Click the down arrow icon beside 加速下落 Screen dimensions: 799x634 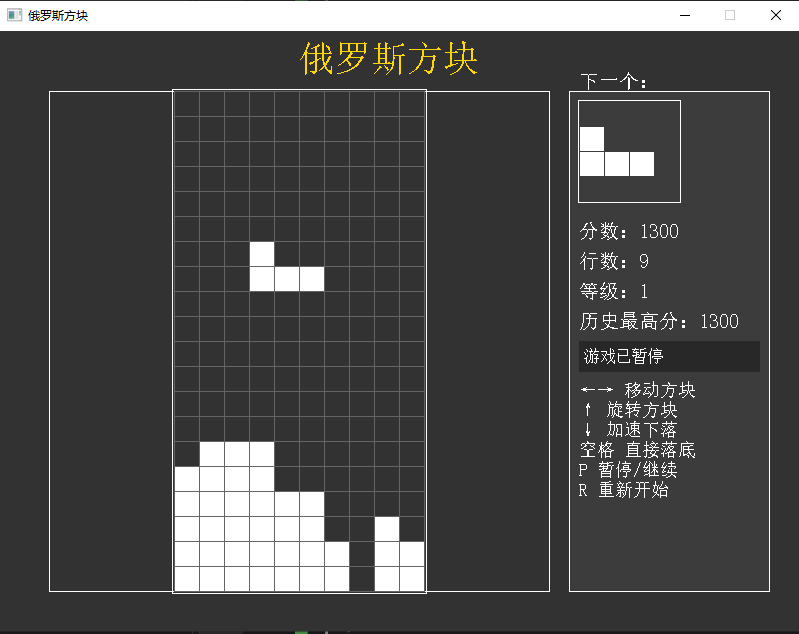pos(588,430)
